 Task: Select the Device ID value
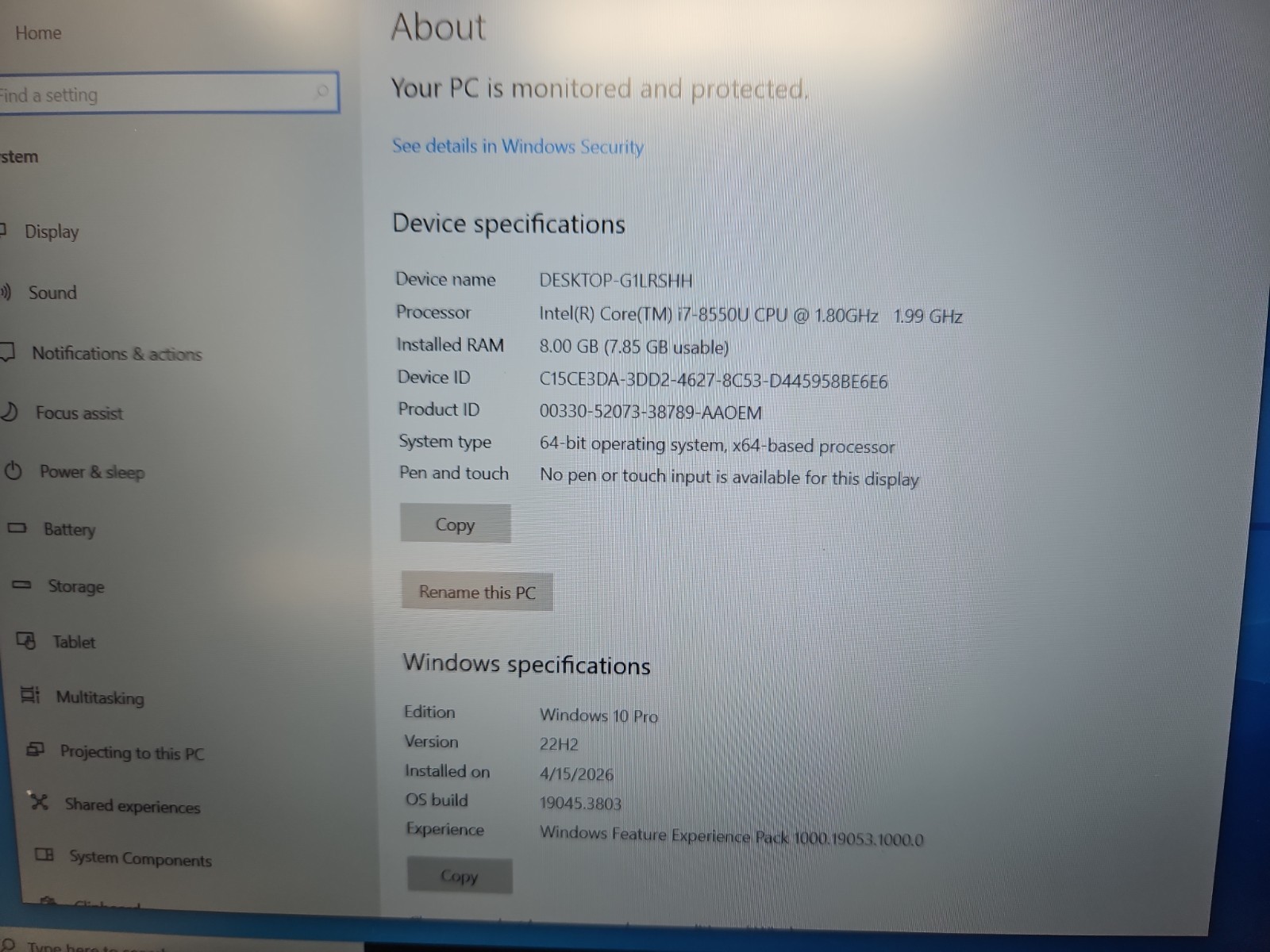[x=714, y=381]
